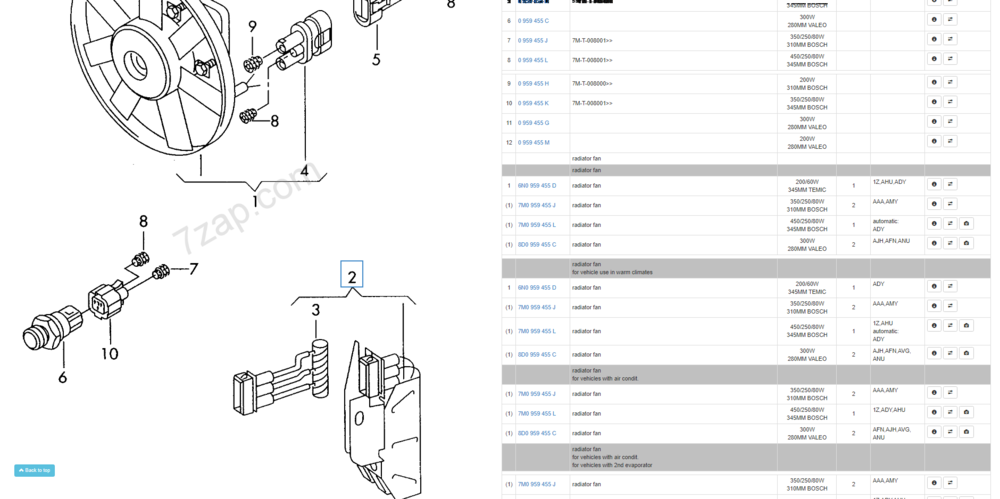This screenshot has width=1000, height=499.
Task: Show info for 6N0 959 455 D with 1Z,AHU,ADY
Action: click(934, 184)
